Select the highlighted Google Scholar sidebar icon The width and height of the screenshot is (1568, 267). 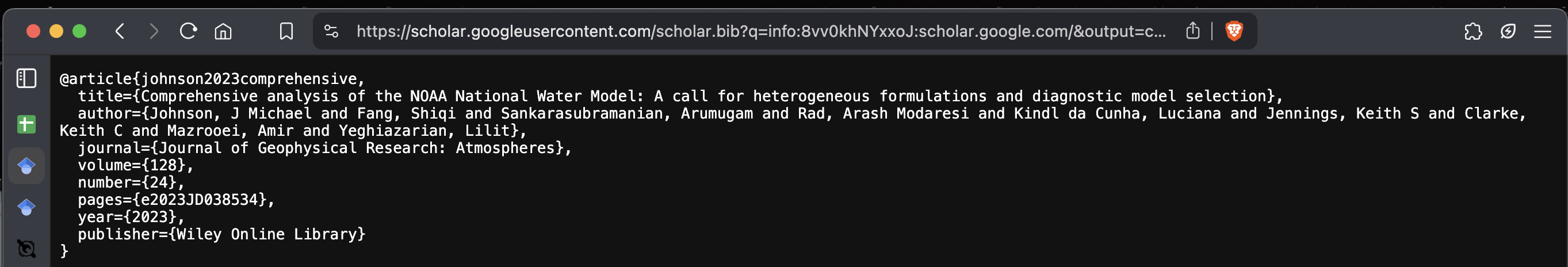(26, 166)
